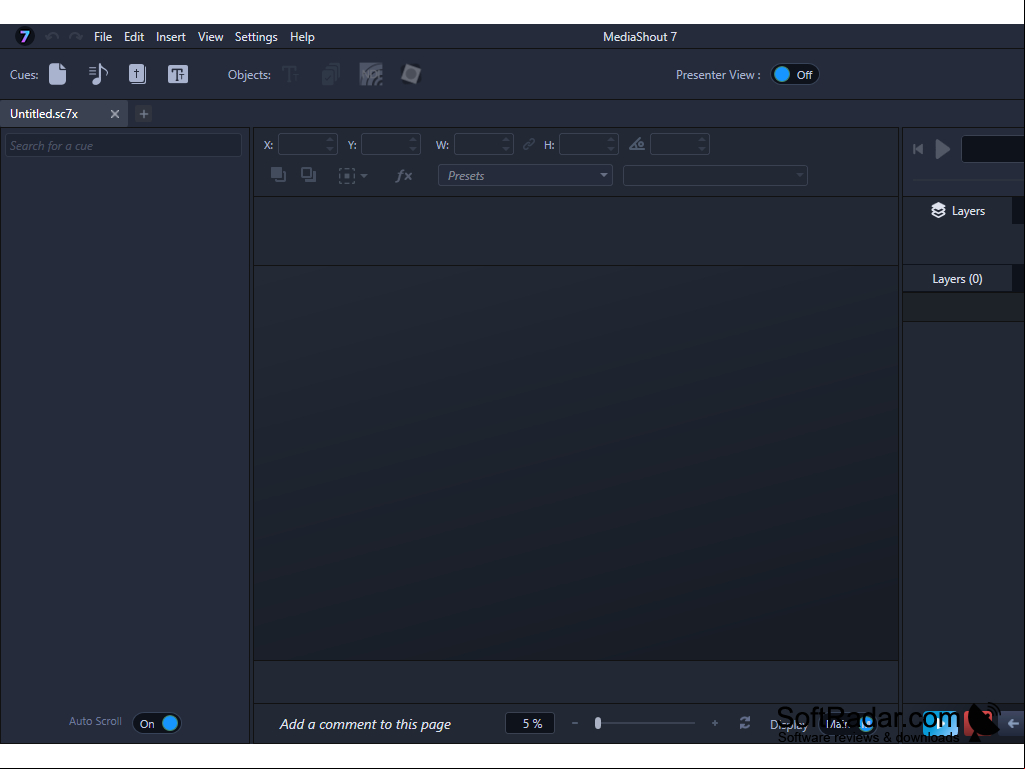Decrease the H height stepper
Viewport: 1025px width, 769px height.
pos(611,150)
